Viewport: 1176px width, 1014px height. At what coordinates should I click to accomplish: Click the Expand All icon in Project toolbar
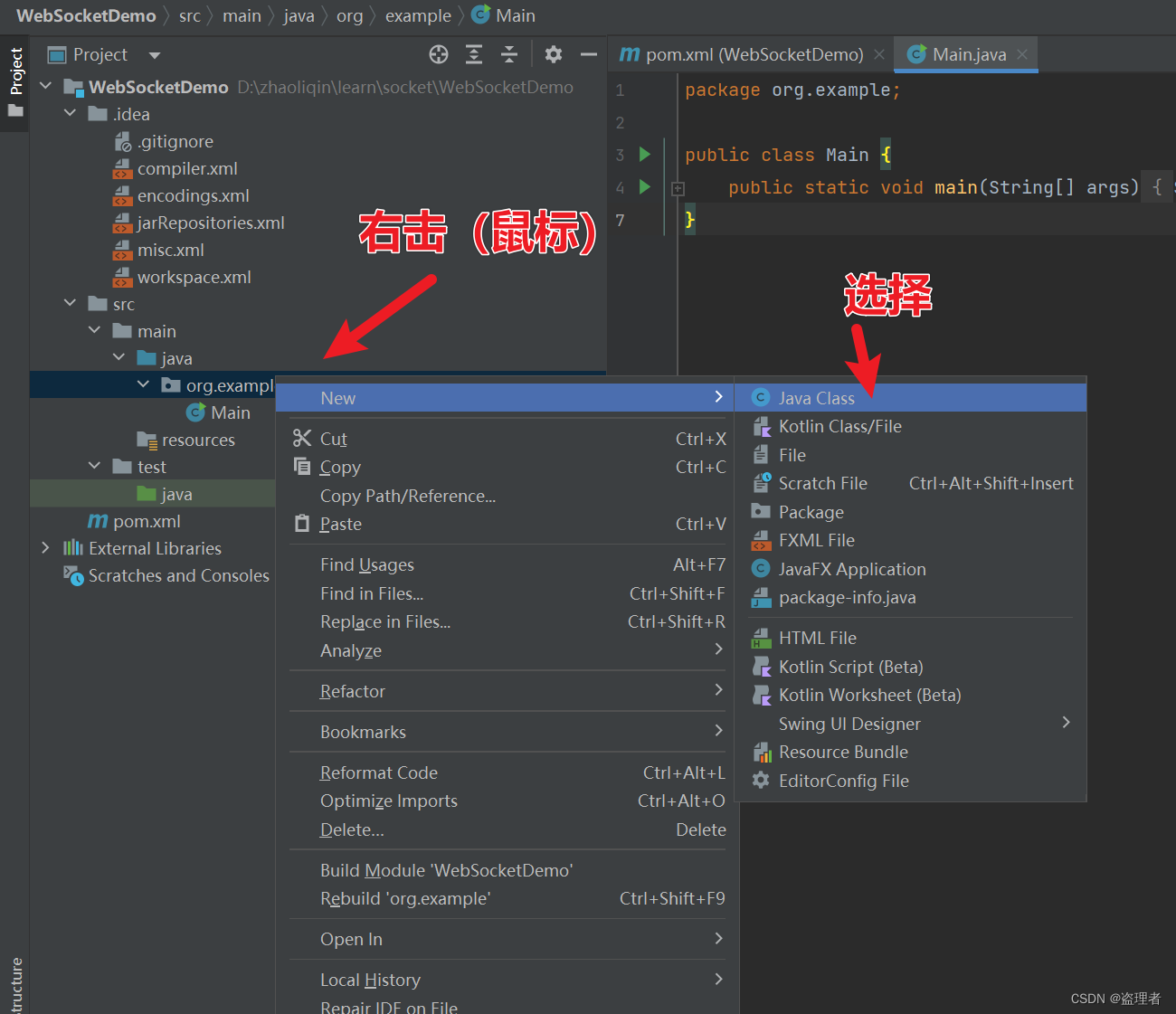click(474, 55)
